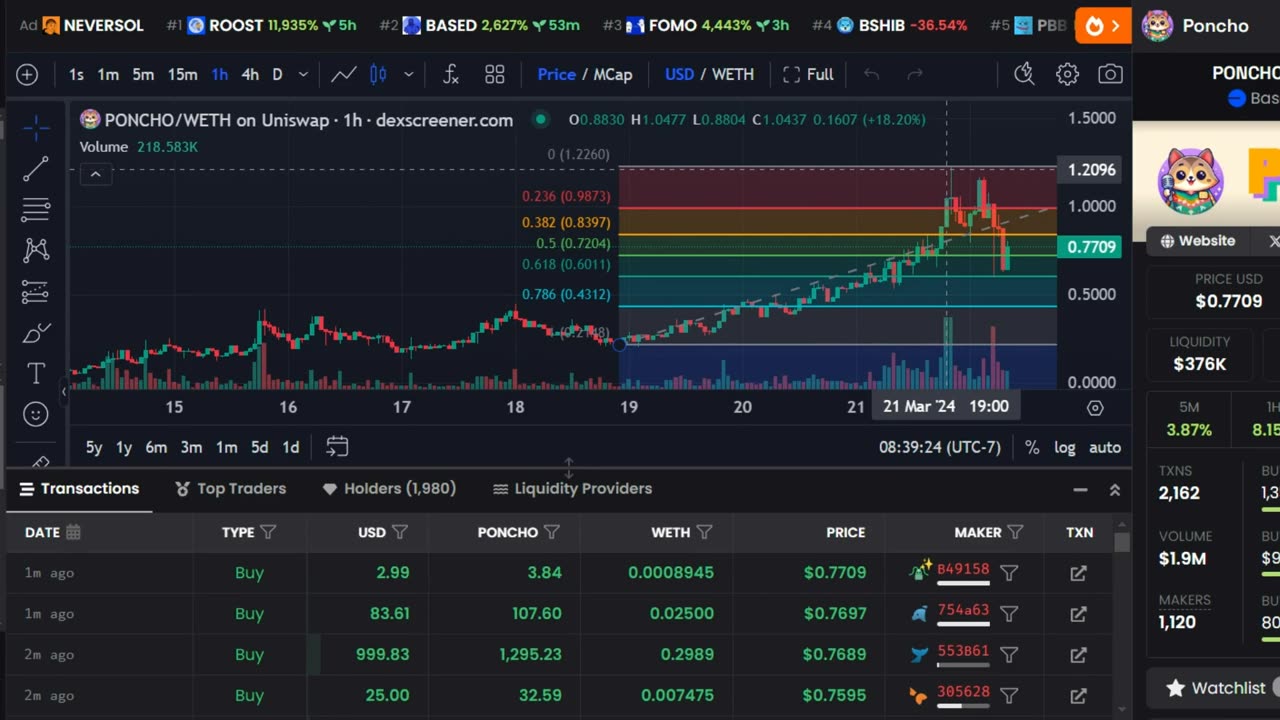The height and width of the screenshot is (720, 1280).
Task: Open the layout templates grid icon
Action: point(495,74)
